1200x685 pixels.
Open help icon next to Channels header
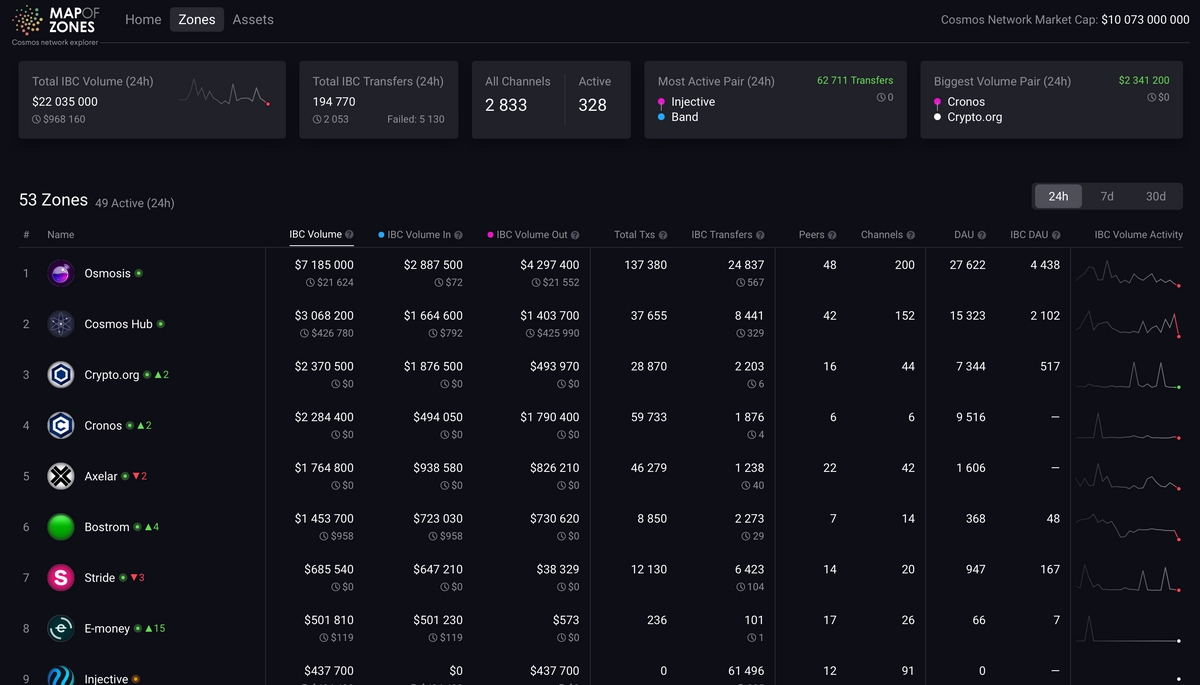pyautogui.click(x=911, y=235)
